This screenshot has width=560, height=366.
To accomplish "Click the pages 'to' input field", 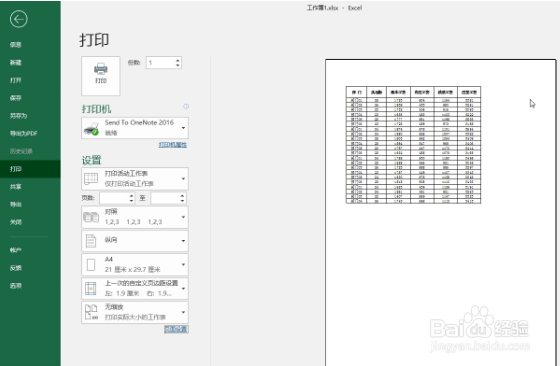I will coord(165,198).
